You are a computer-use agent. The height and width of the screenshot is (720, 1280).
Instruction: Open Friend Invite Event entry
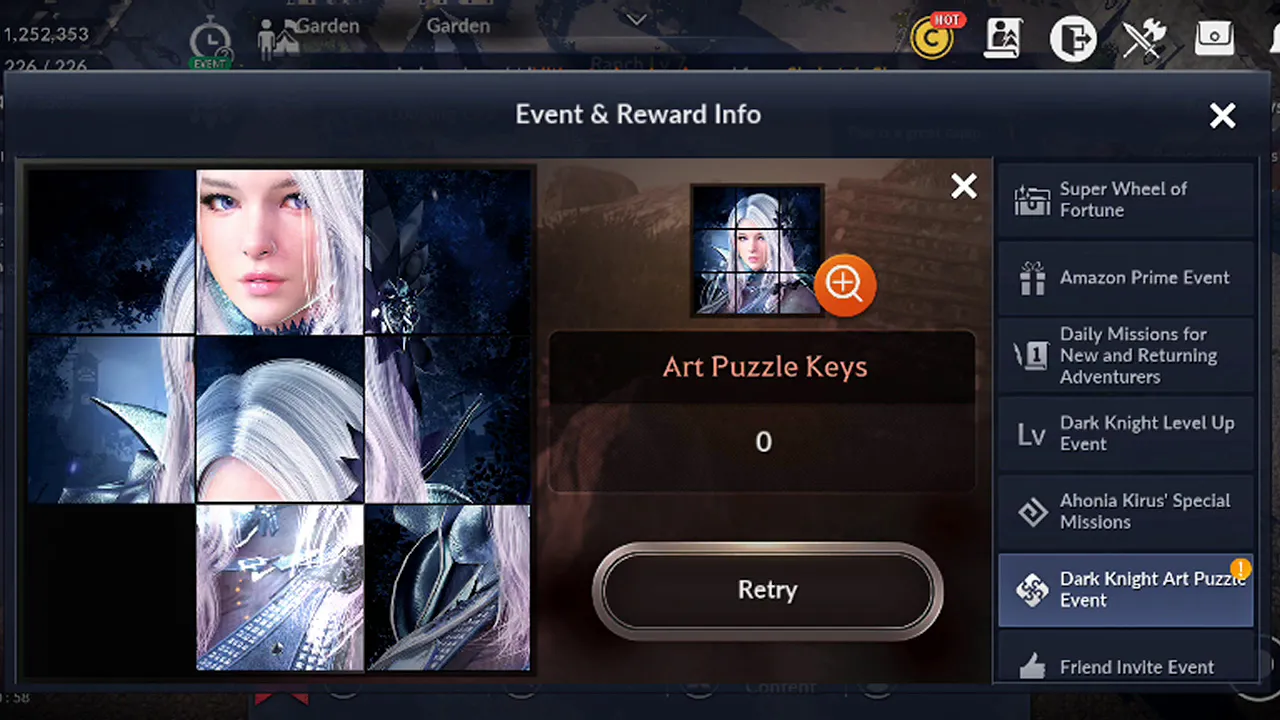[x=1126, y=667]
